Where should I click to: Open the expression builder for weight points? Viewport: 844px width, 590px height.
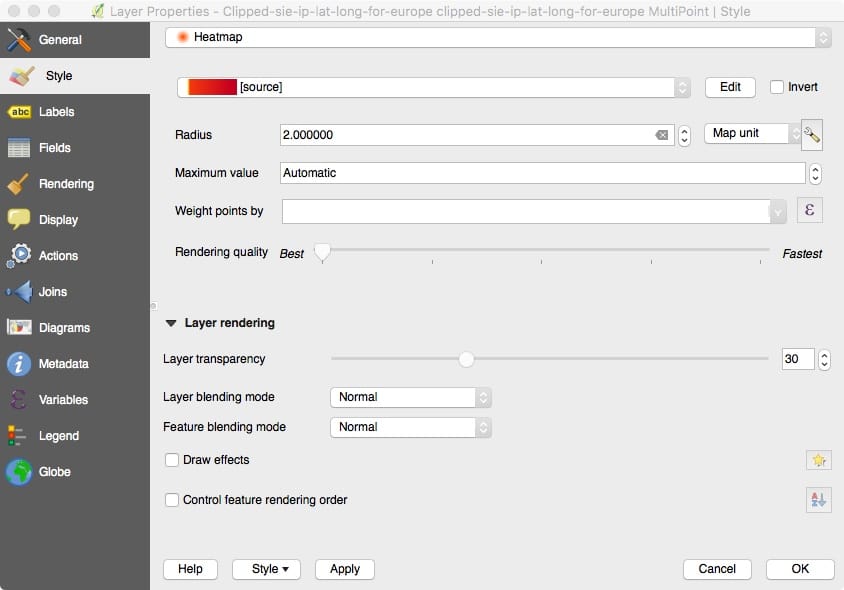(x=810, y=210)
